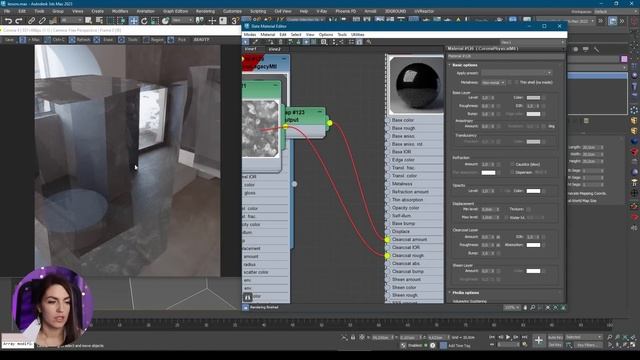Toggle the Clearcoat amount map button
Viewport: 640px width, 360px height.
click(x=498, y=237)
